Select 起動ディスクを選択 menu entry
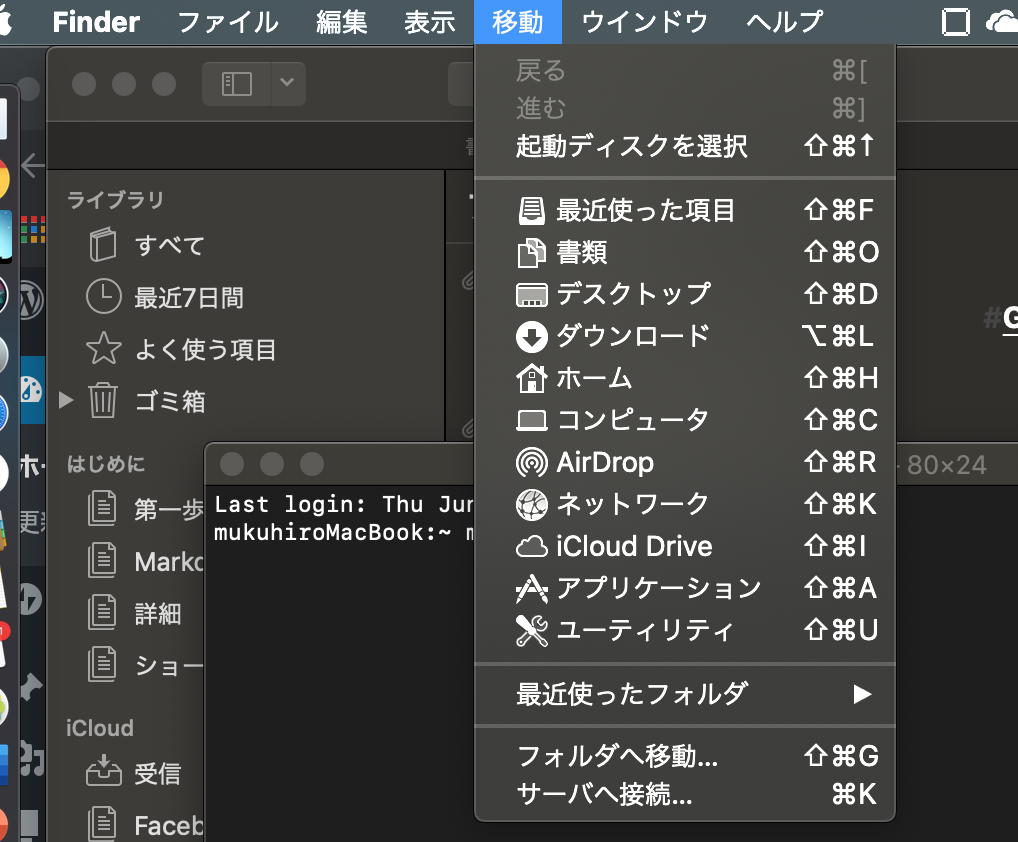The height and width of the screenshot is (842, 1018). [685, 146]
